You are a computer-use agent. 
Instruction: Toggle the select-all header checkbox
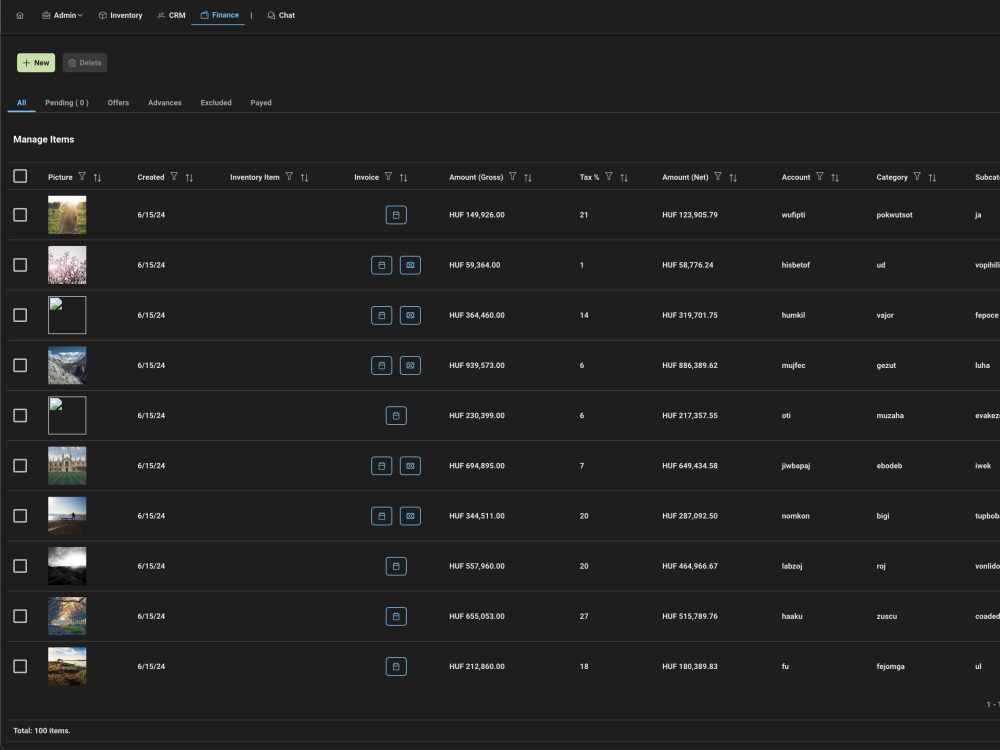click(x=20, y=176)
